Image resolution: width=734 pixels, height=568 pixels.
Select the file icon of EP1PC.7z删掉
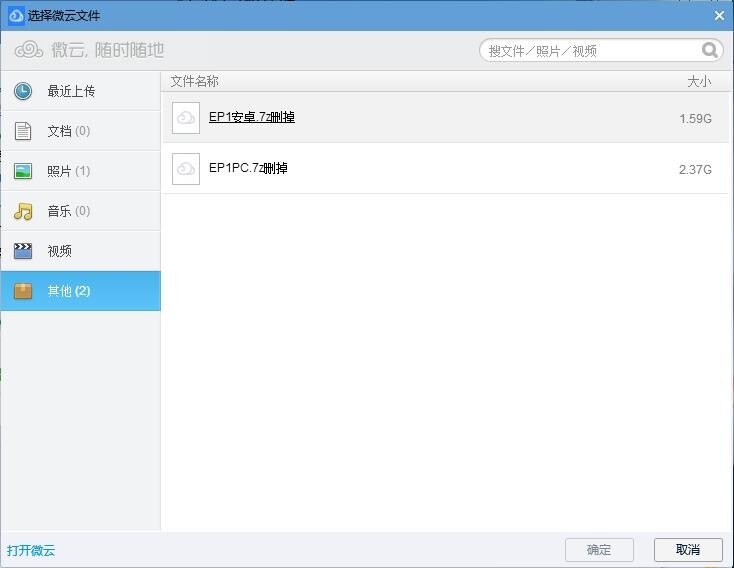point(186,169)
